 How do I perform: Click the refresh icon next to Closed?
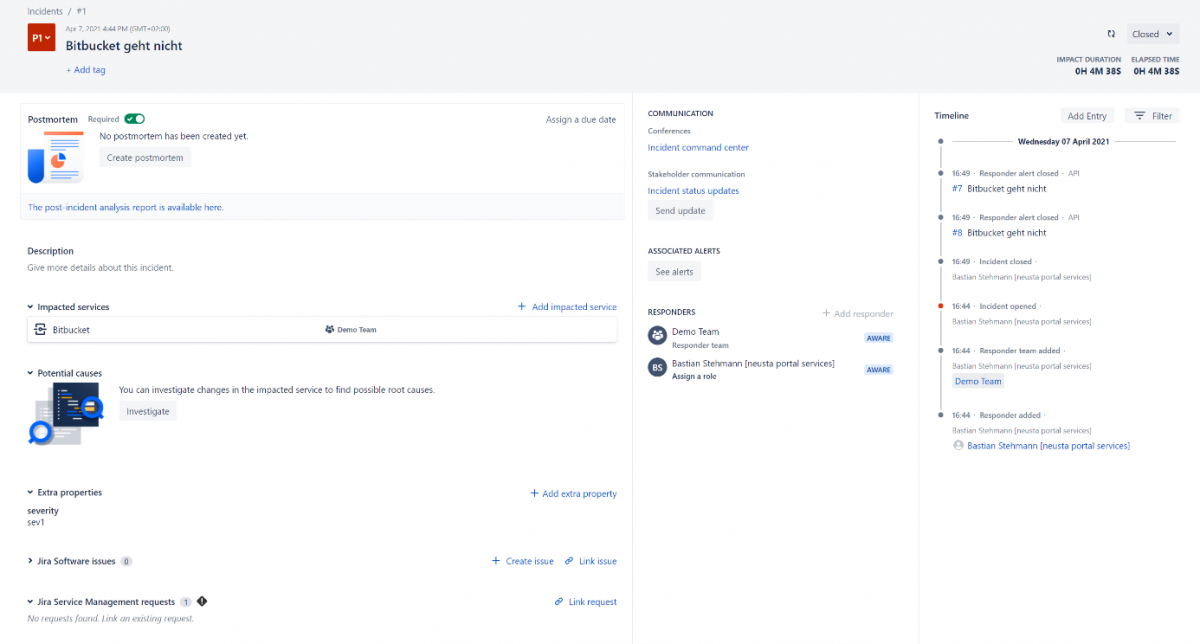point(1111,34)
